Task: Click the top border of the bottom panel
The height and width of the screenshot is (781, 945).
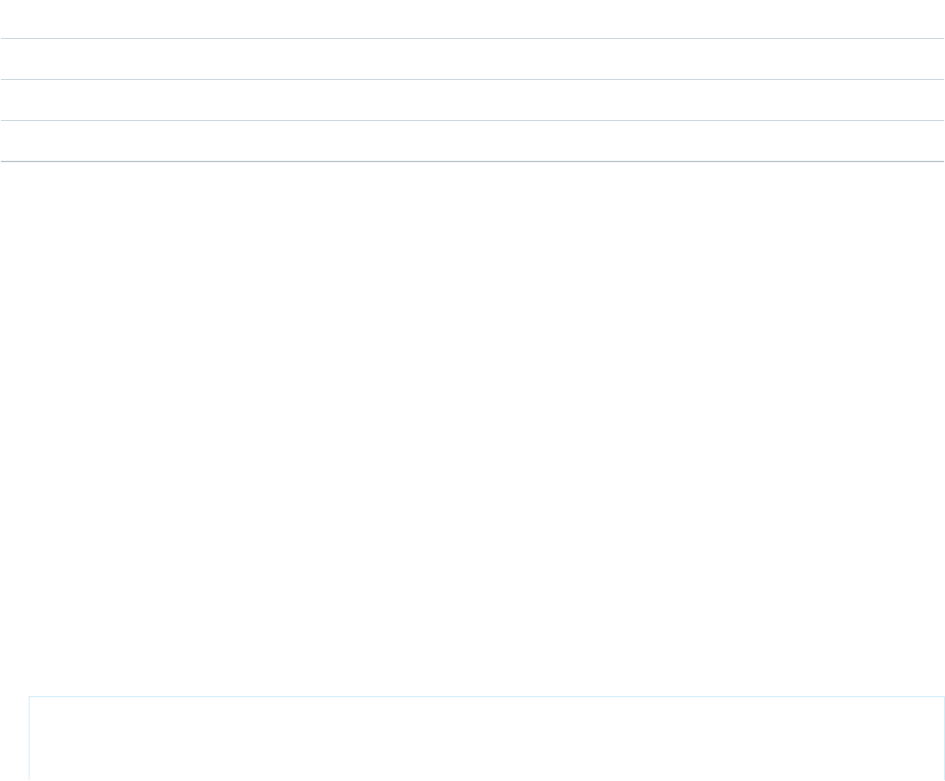Action: click(487, 697)
